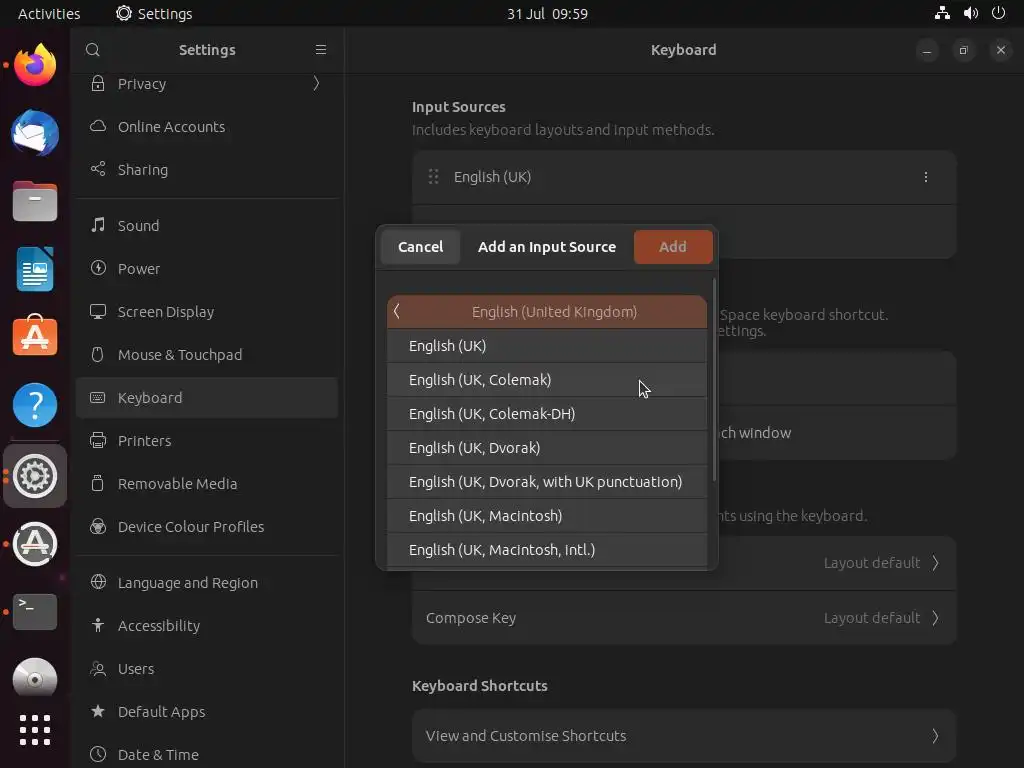Click the three-dot menu for English (UK)

click(x=926, y=177)
